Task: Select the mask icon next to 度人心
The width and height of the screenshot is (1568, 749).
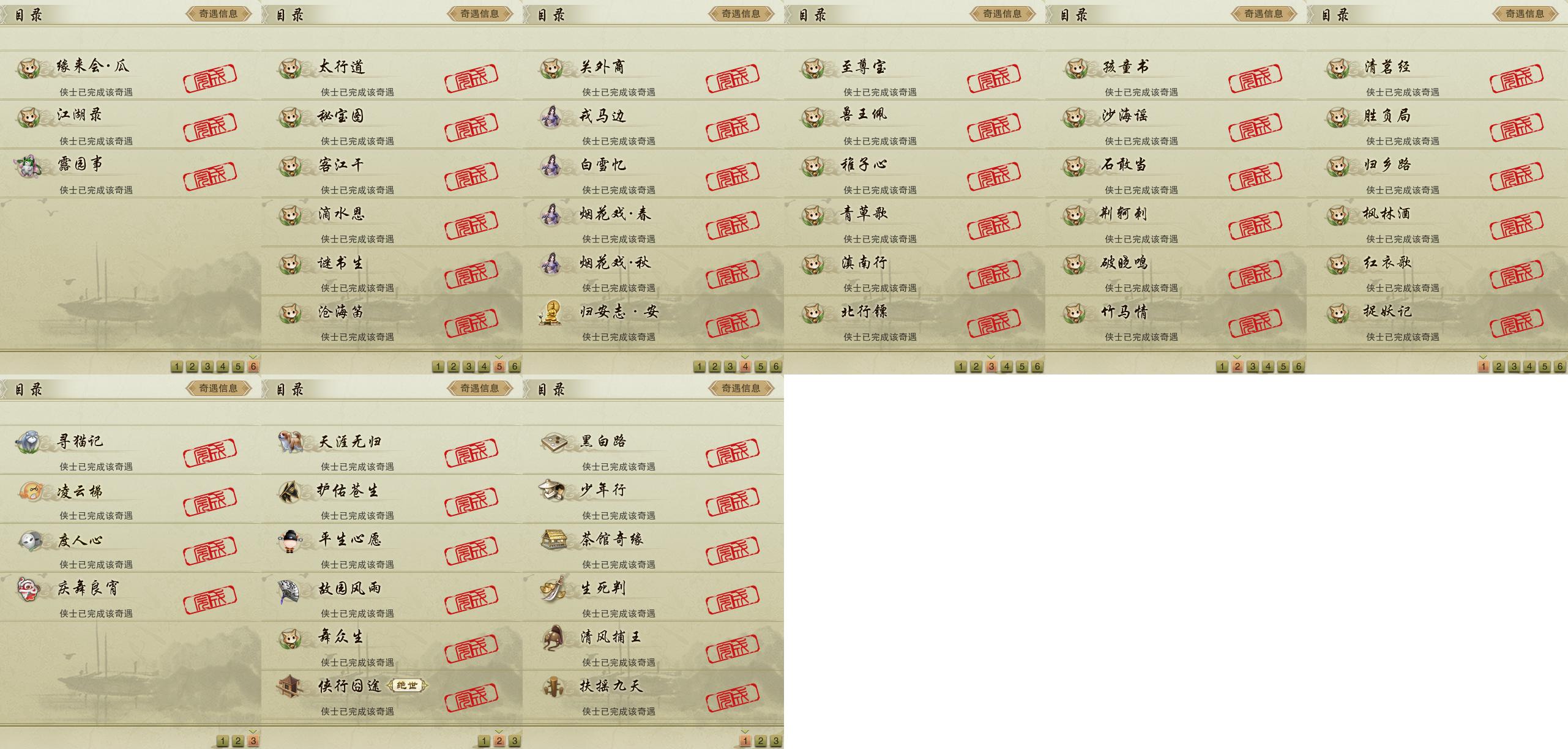Action: tap(29, 540)
